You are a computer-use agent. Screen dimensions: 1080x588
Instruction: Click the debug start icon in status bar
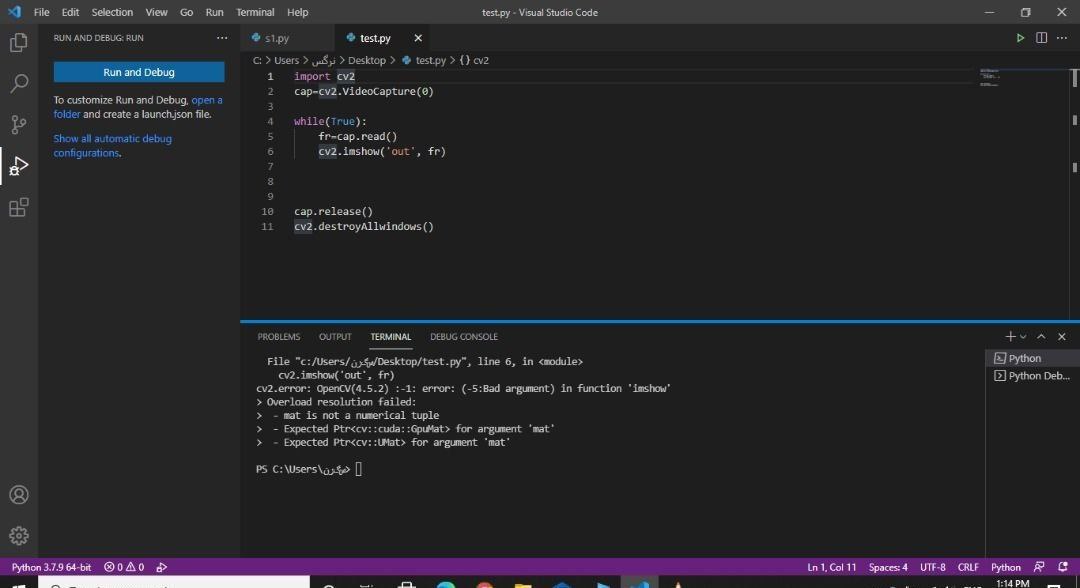[162, 567]
